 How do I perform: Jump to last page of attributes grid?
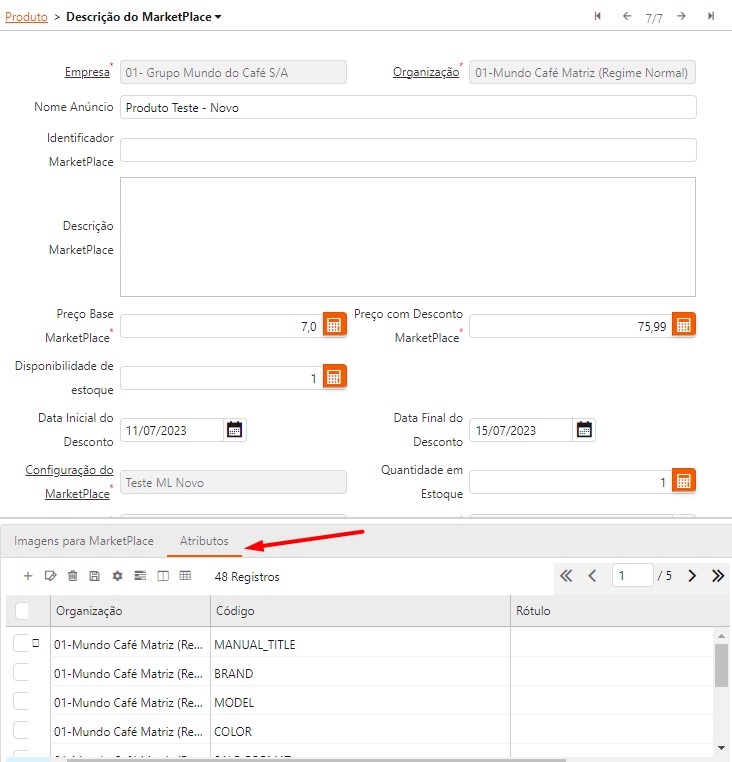(x=718, y=576)
